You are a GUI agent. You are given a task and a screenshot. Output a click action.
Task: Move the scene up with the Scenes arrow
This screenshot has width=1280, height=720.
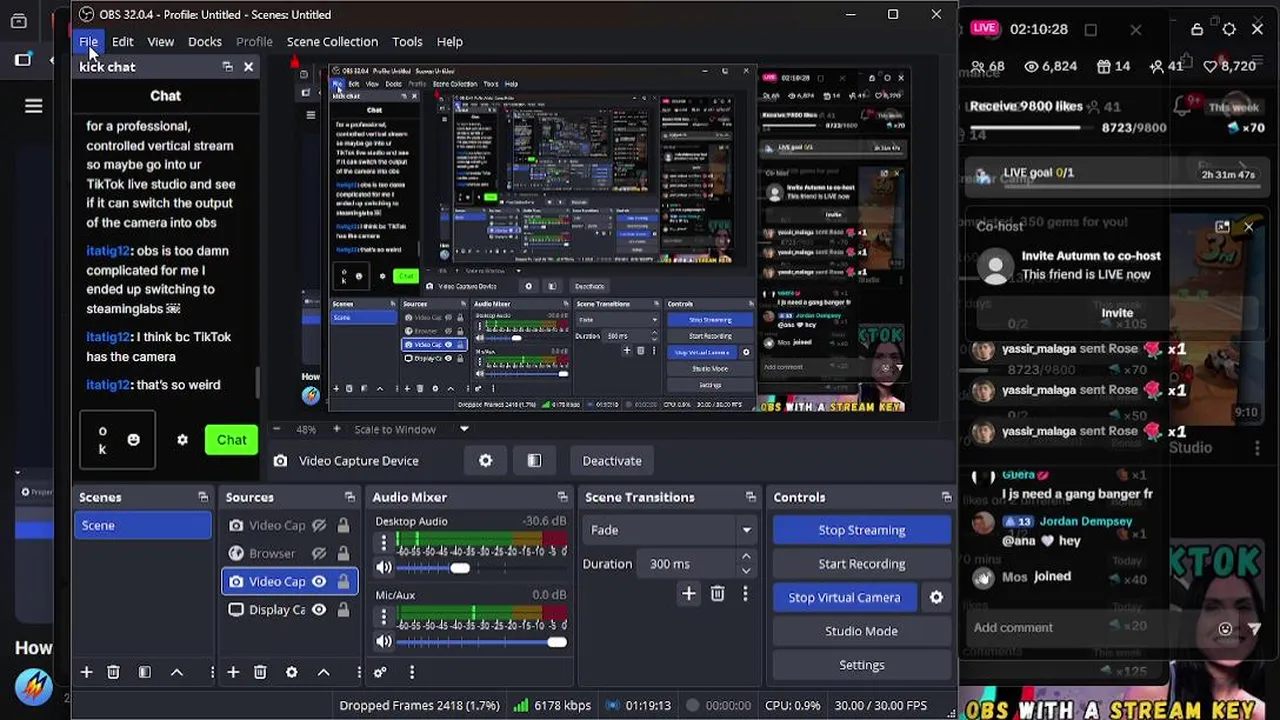[x=177, y=673]
